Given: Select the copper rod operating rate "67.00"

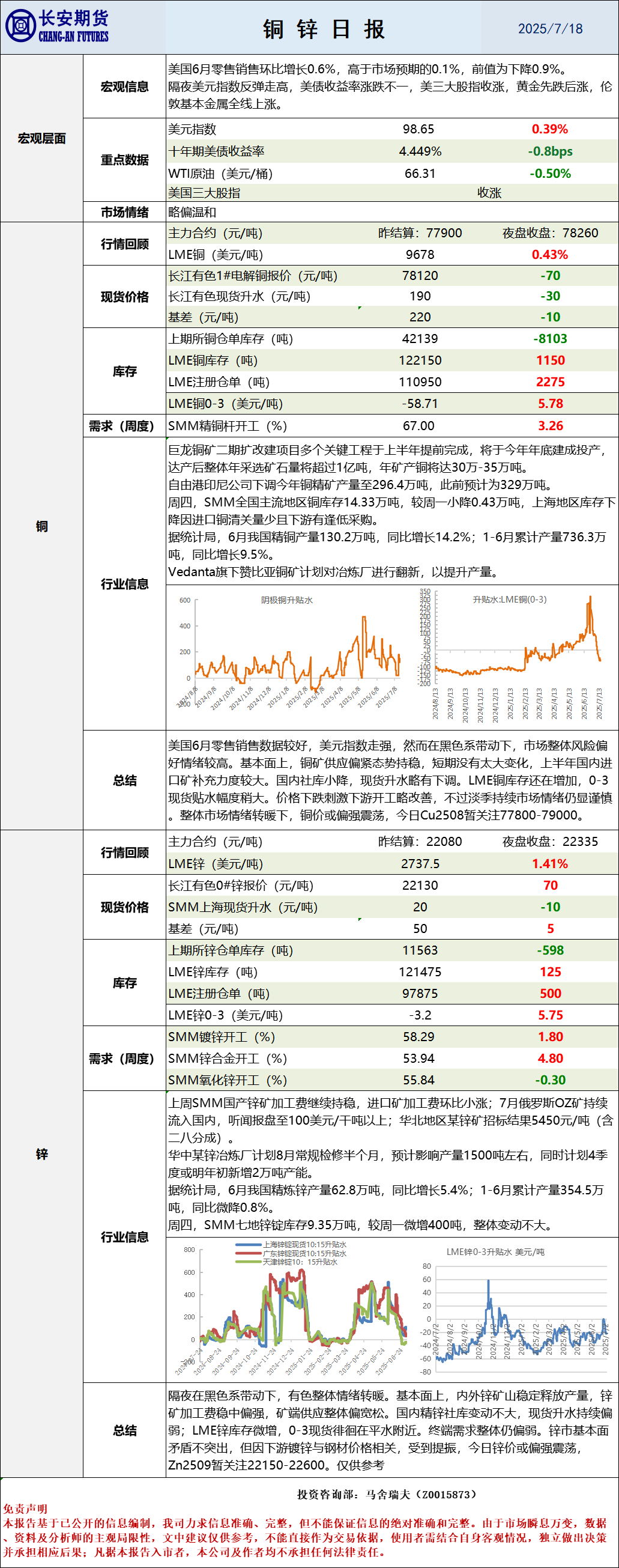Looking at the screenshot, I should (x=418, y=426).
